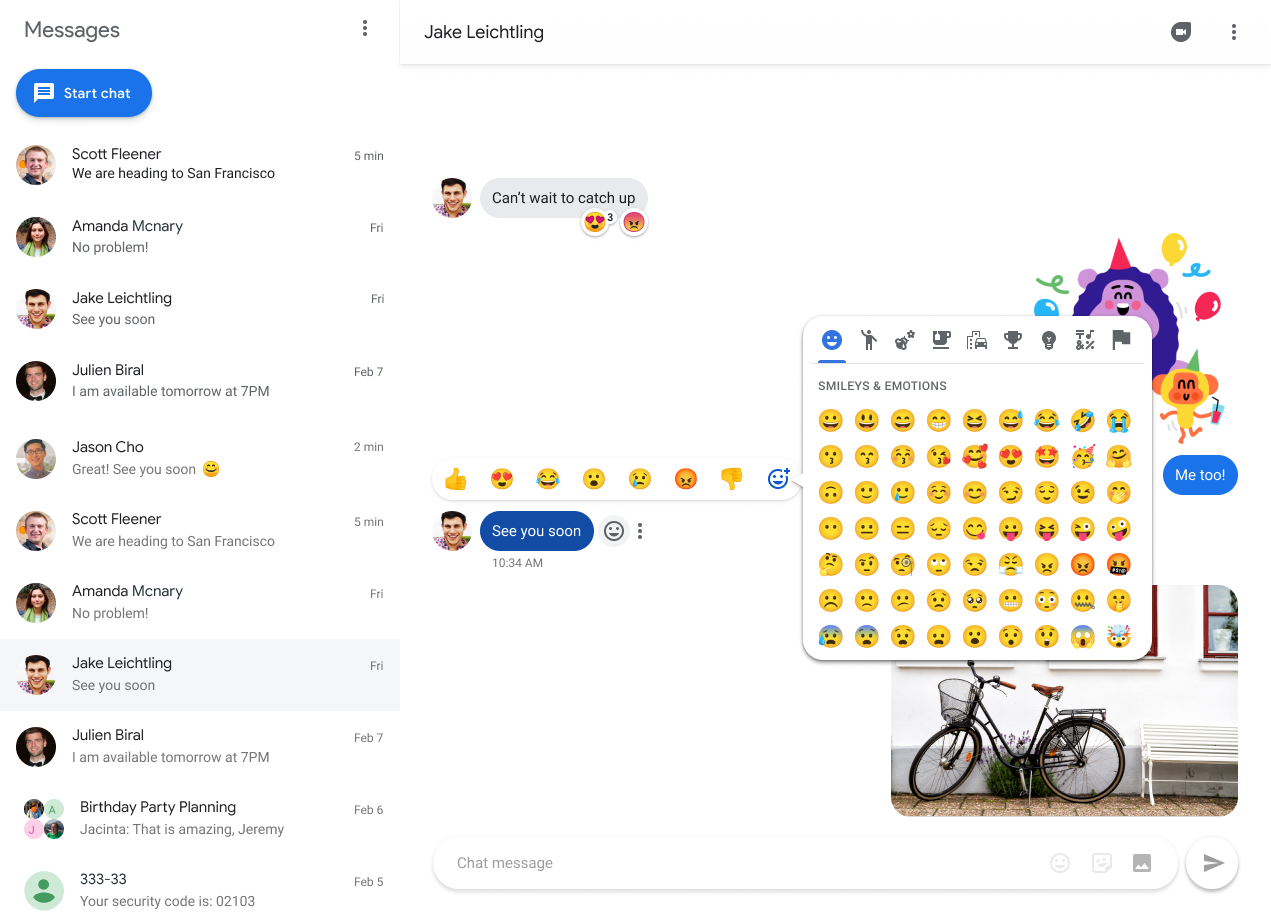Screen dimensions: 1271x913
Task: Open the sticker icon in chat message box
Action: [x=1101, y=863]
